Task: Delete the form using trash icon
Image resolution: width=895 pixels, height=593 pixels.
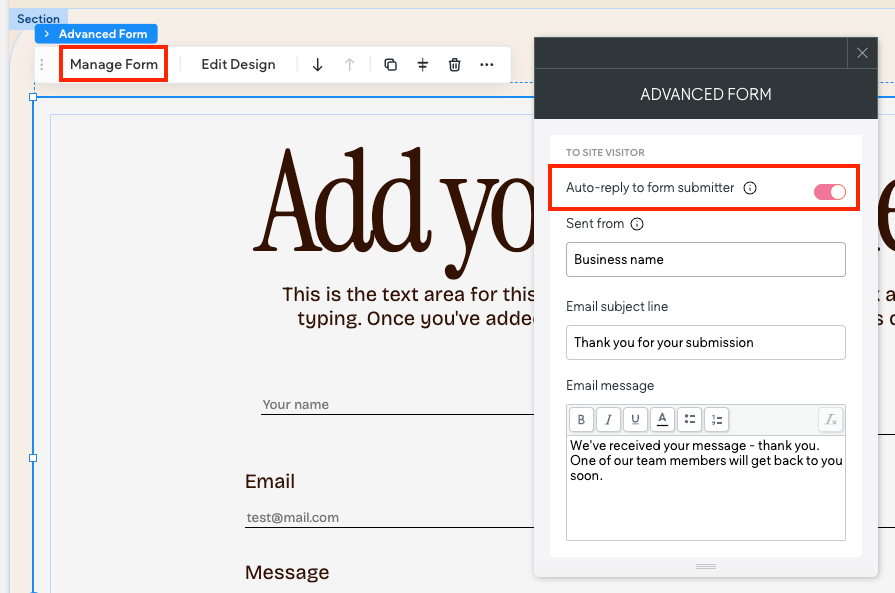Action: pos(455,65)
